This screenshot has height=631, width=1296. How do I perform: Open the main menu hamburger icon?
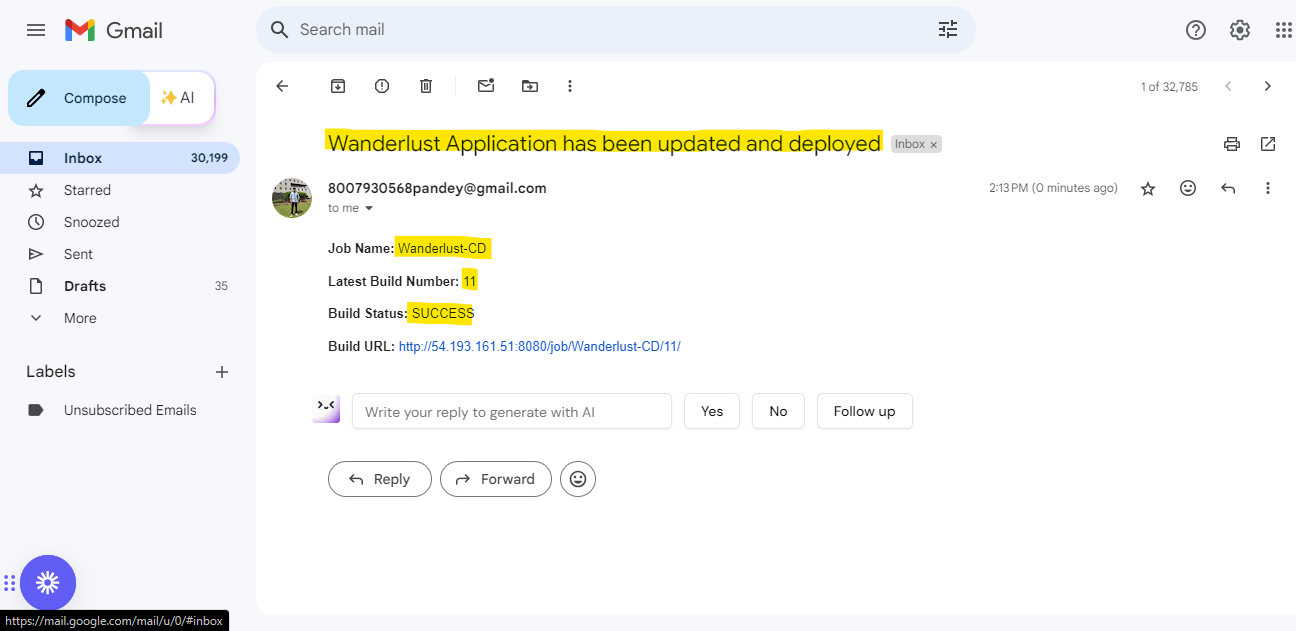coord(36,30)
